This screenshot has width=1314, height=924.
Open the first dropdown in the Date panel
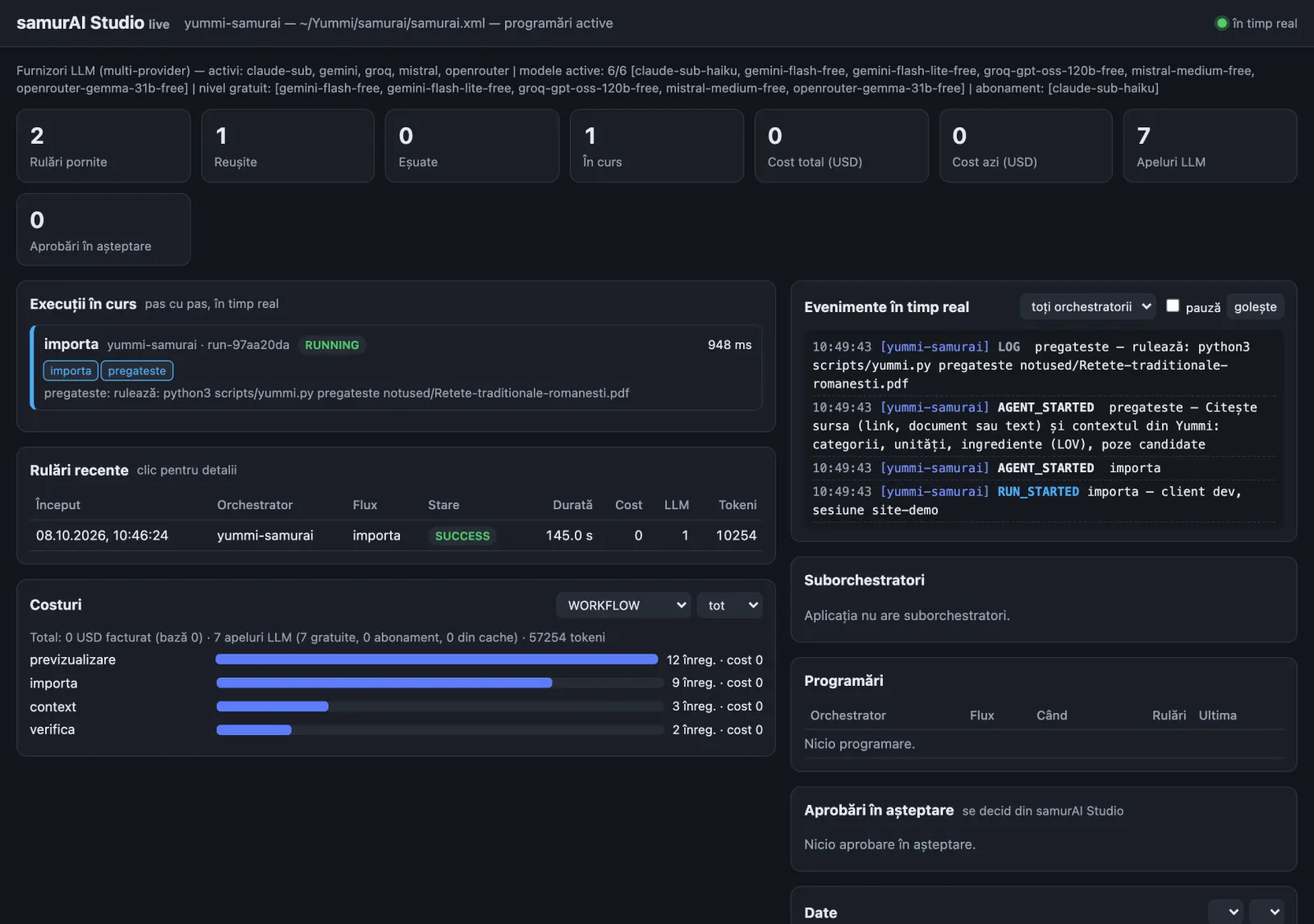tap(1225, 912)
